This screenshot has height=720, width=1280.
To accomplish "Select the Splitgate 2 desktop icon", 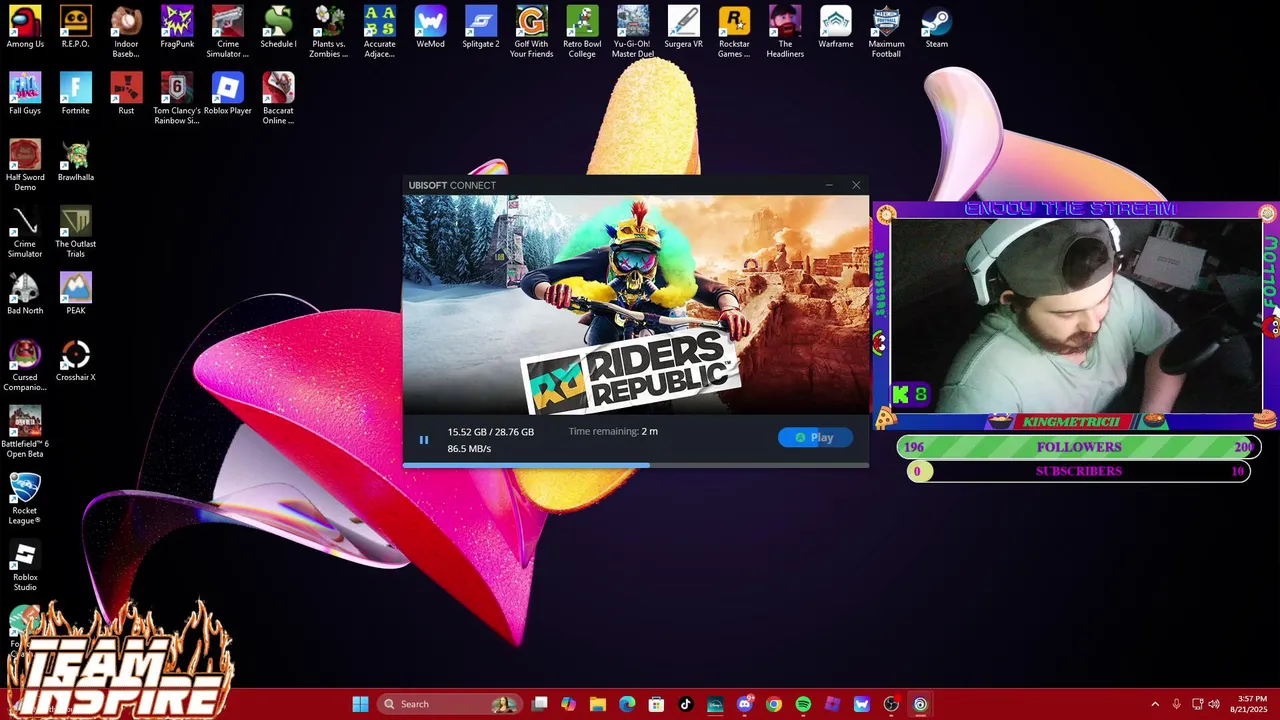I will tap(481, 27).
